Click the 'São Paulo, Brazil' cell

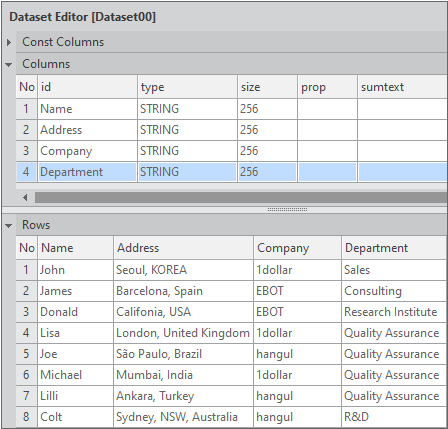184,354
